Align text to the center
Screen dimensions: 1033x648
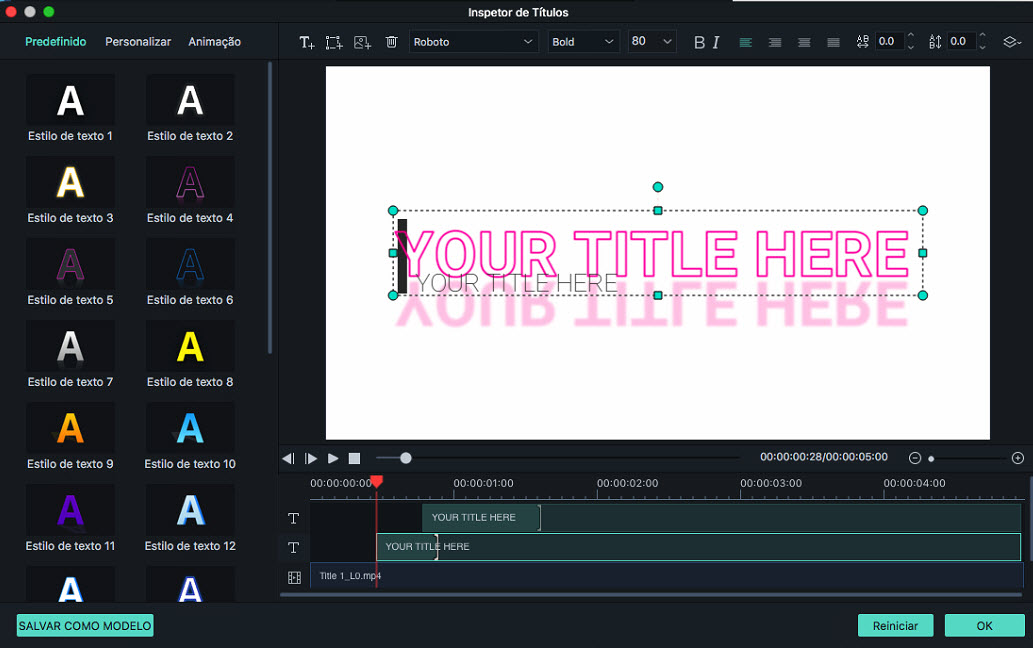[x=804, y=42]
